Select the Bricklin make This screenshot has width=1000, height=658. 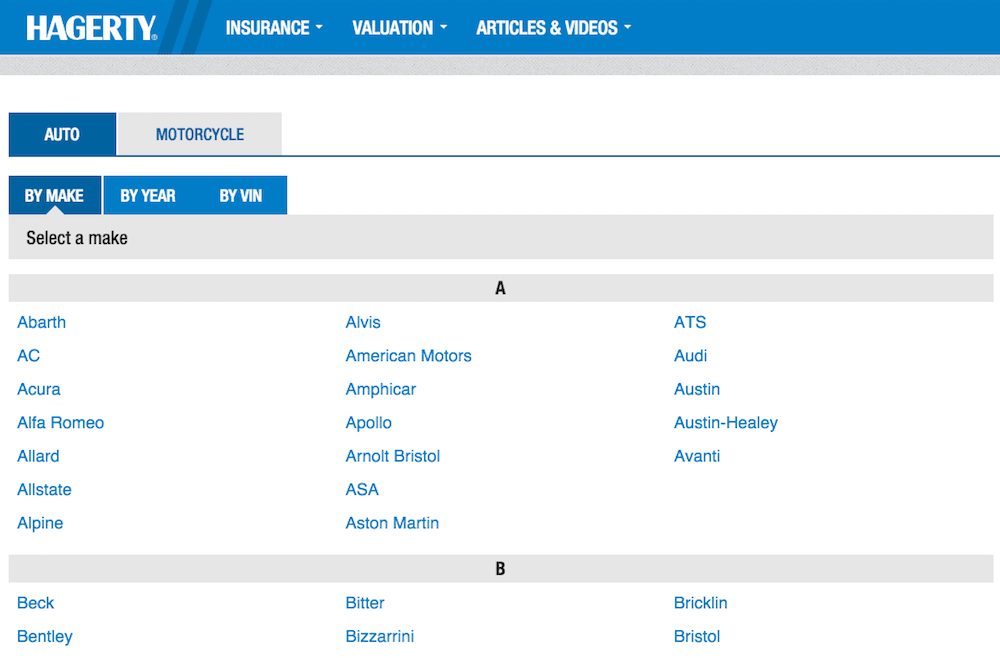pos(700,603)
